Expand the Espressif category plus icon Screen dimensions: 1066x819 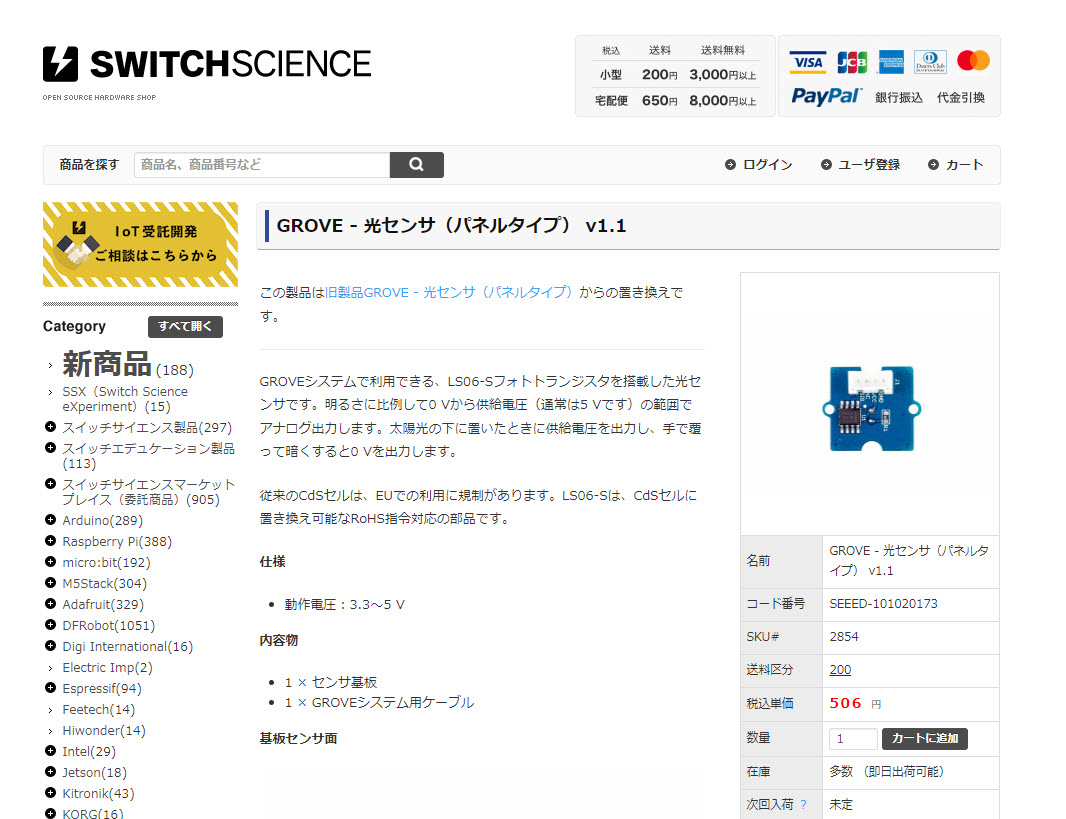pos(50,688)
